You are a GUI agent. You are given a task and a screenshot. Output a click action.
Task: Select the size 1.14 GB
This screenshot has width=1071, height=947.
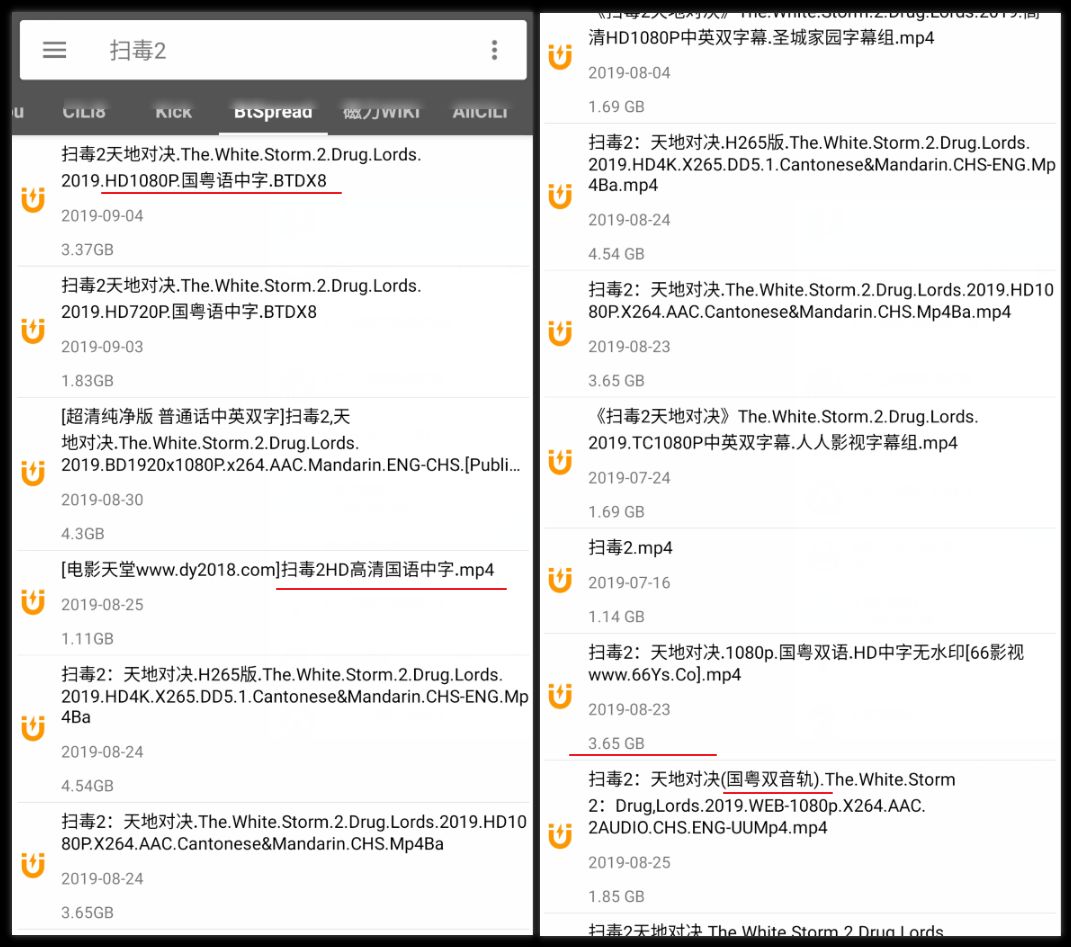click(616, 618)
